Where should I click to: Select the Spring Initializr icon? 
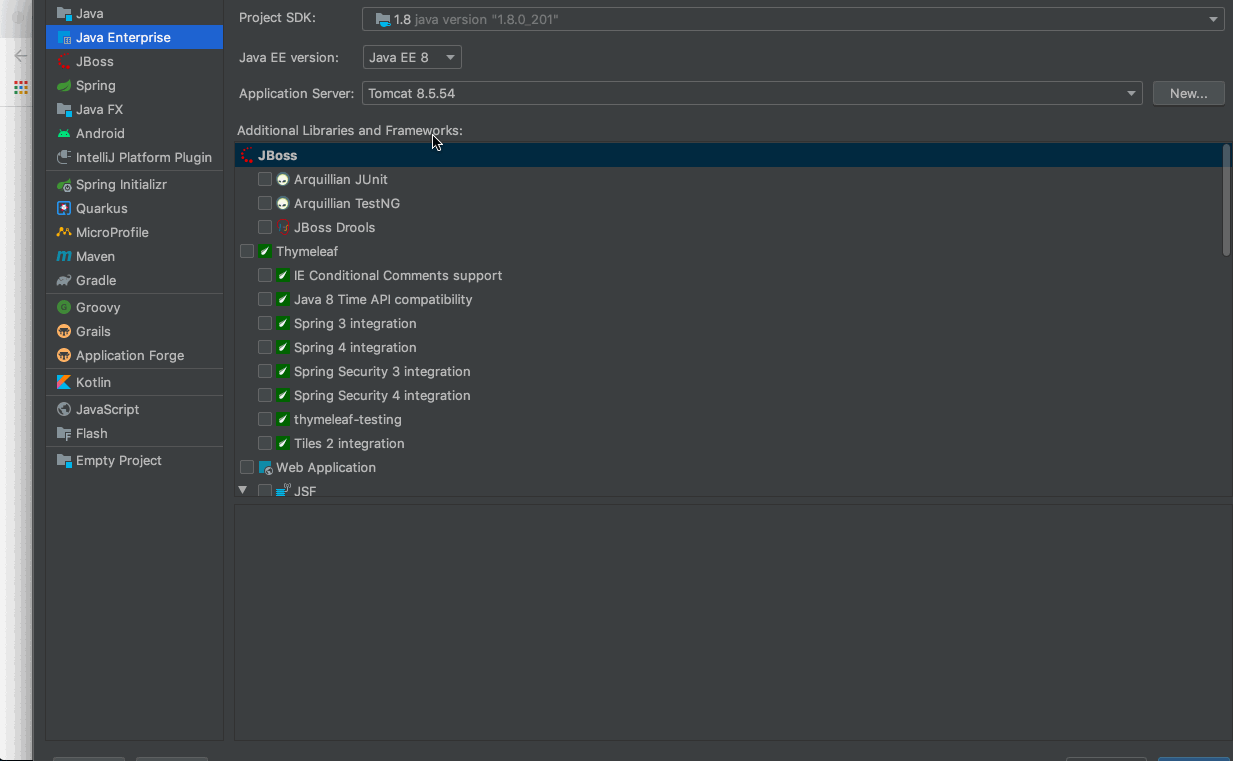pyautogui.click(x=64, y=185)
